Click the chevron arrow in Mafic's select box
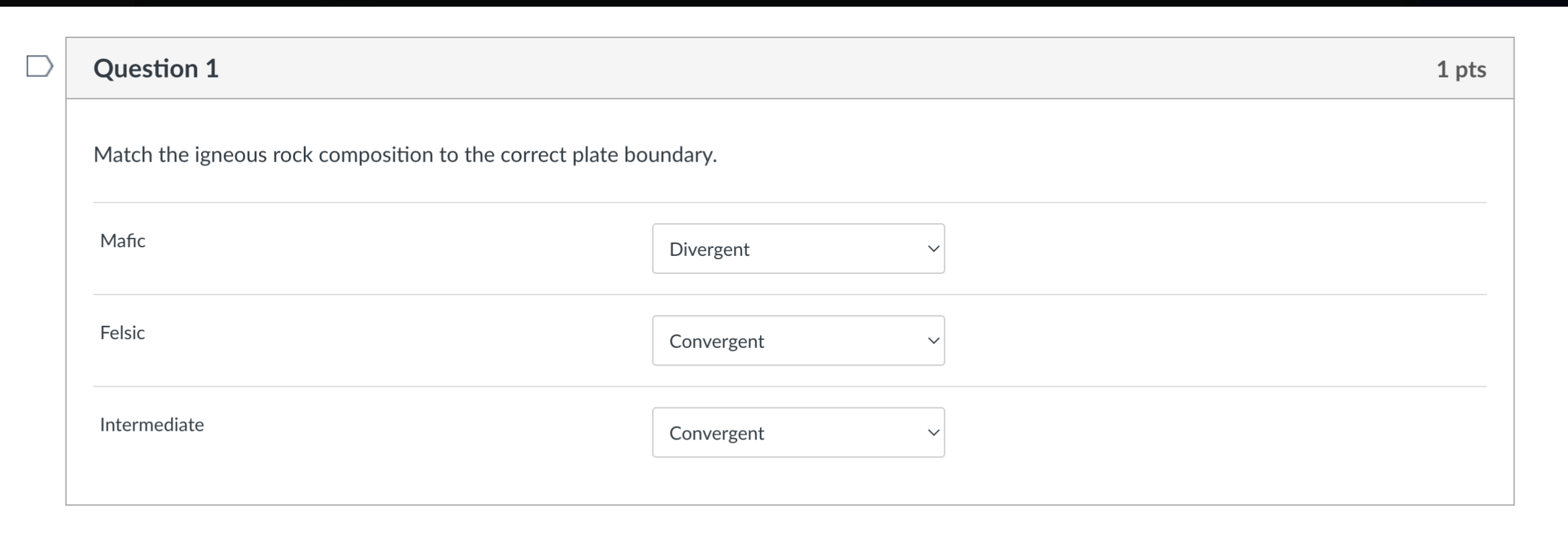Viewport: 1568px width, 537px height. point(934,249)
